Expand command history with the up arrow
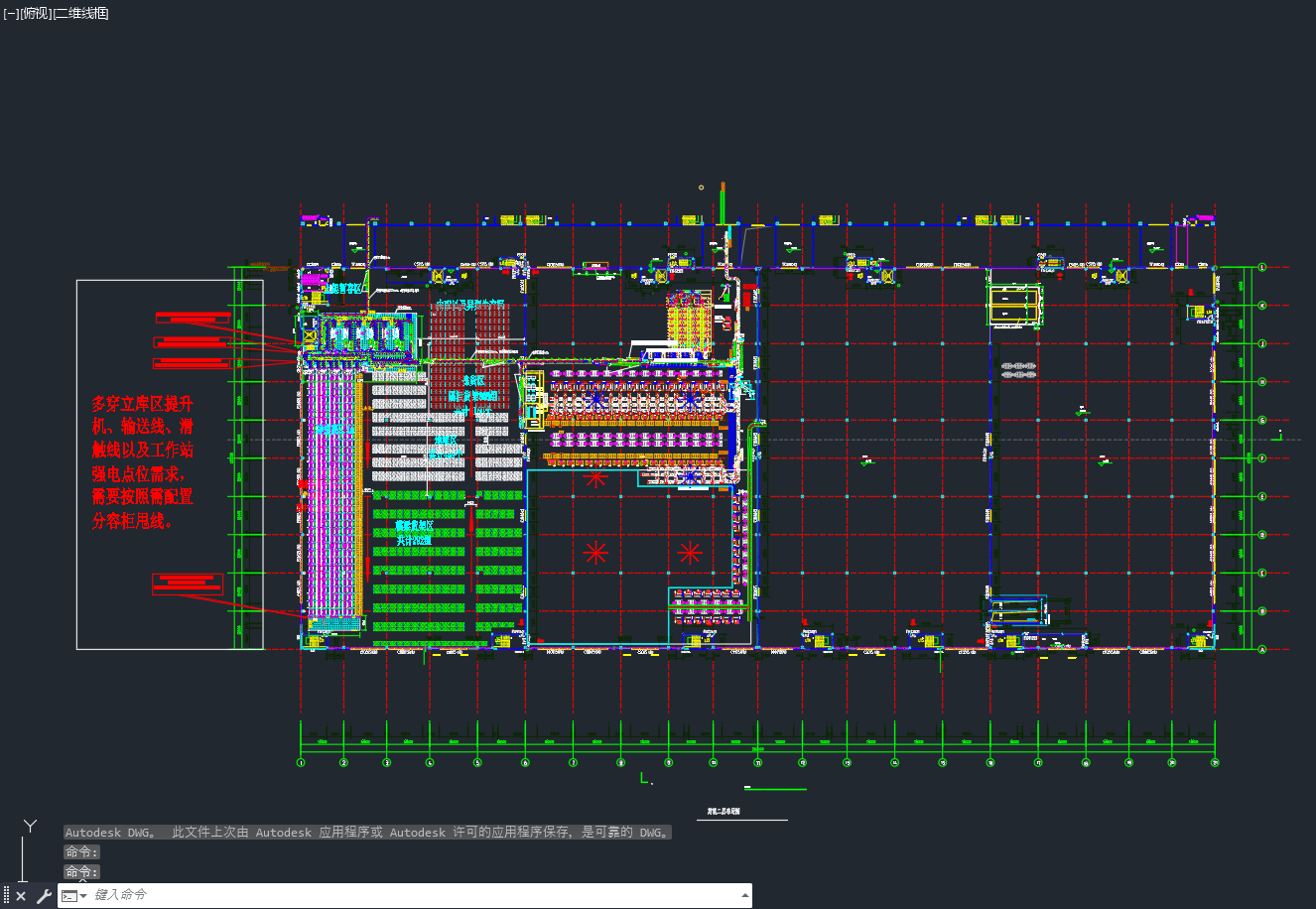 pos(745,895)
